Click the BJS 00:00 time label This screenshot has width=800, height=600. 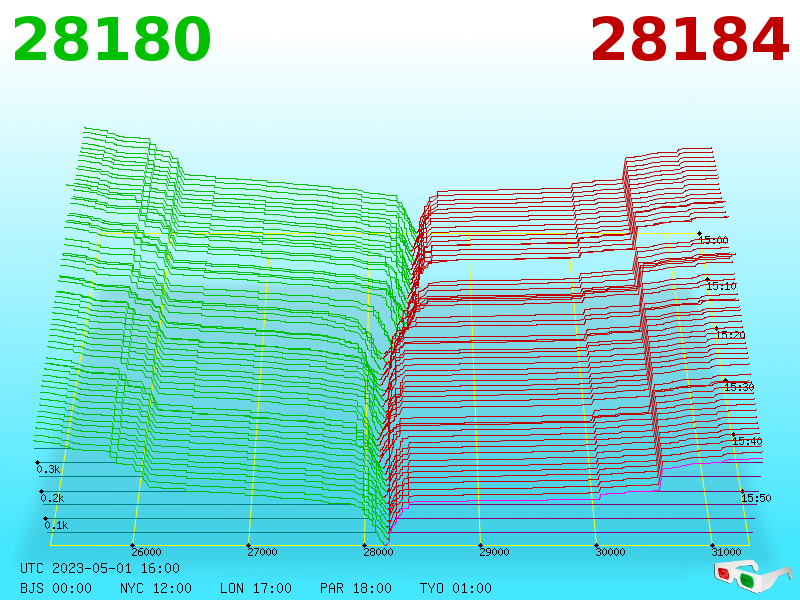(56, 588)
